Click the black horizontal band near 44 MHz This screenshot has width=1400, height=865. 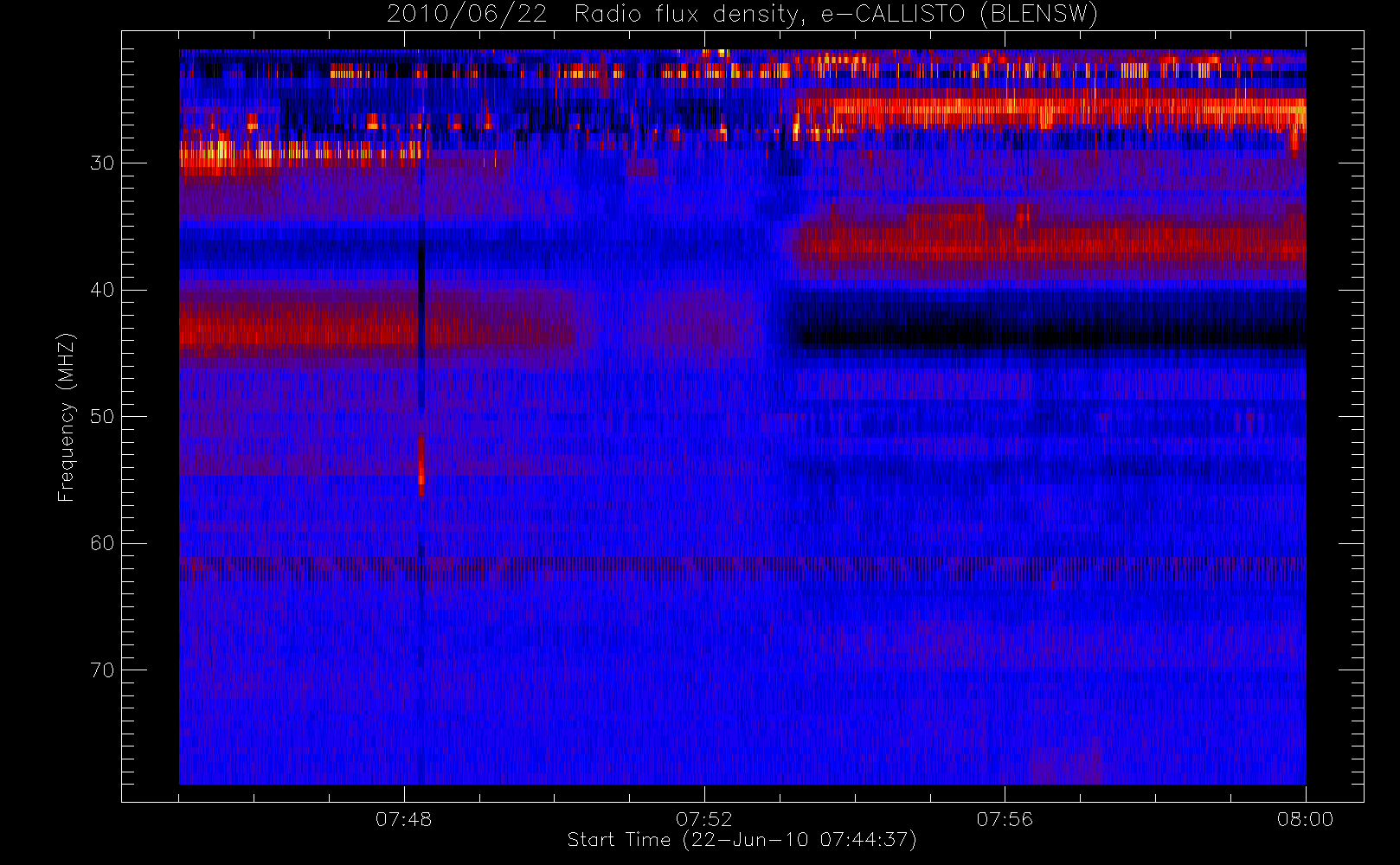[1051, 339]
